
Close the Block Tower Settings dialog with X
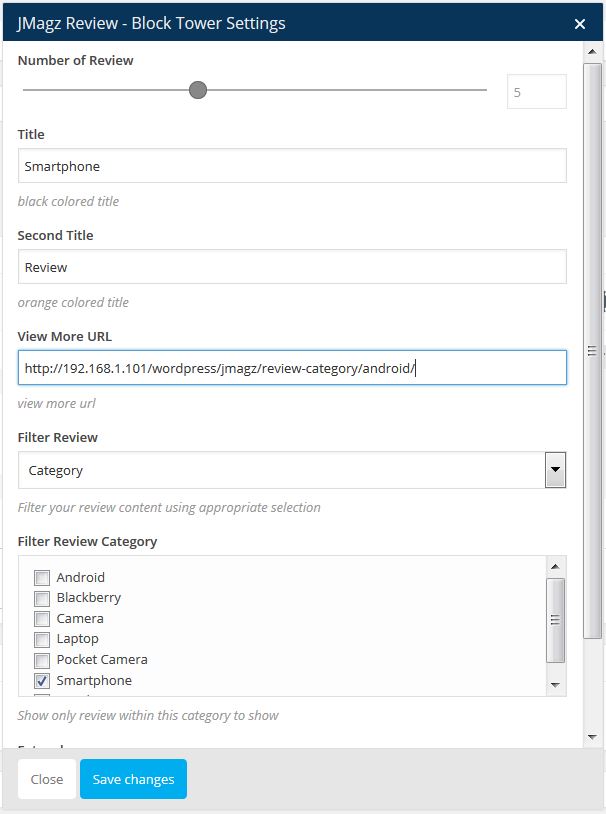[x=580, y=23]
